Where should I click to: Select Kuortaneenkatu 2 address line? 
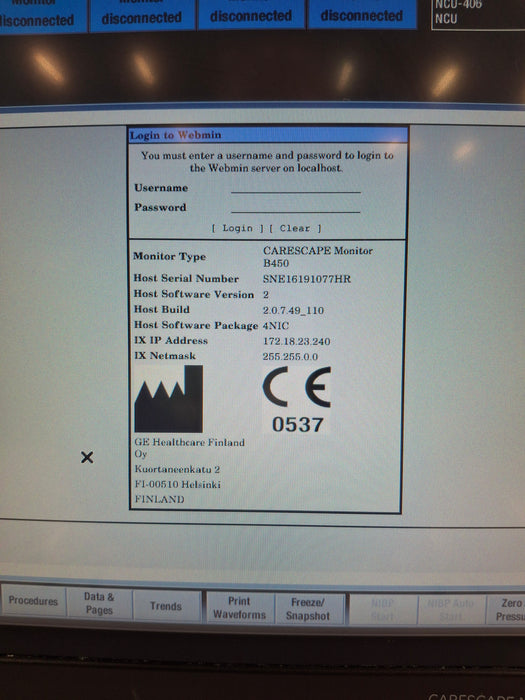pyautogui.click(x=177, y=469)
